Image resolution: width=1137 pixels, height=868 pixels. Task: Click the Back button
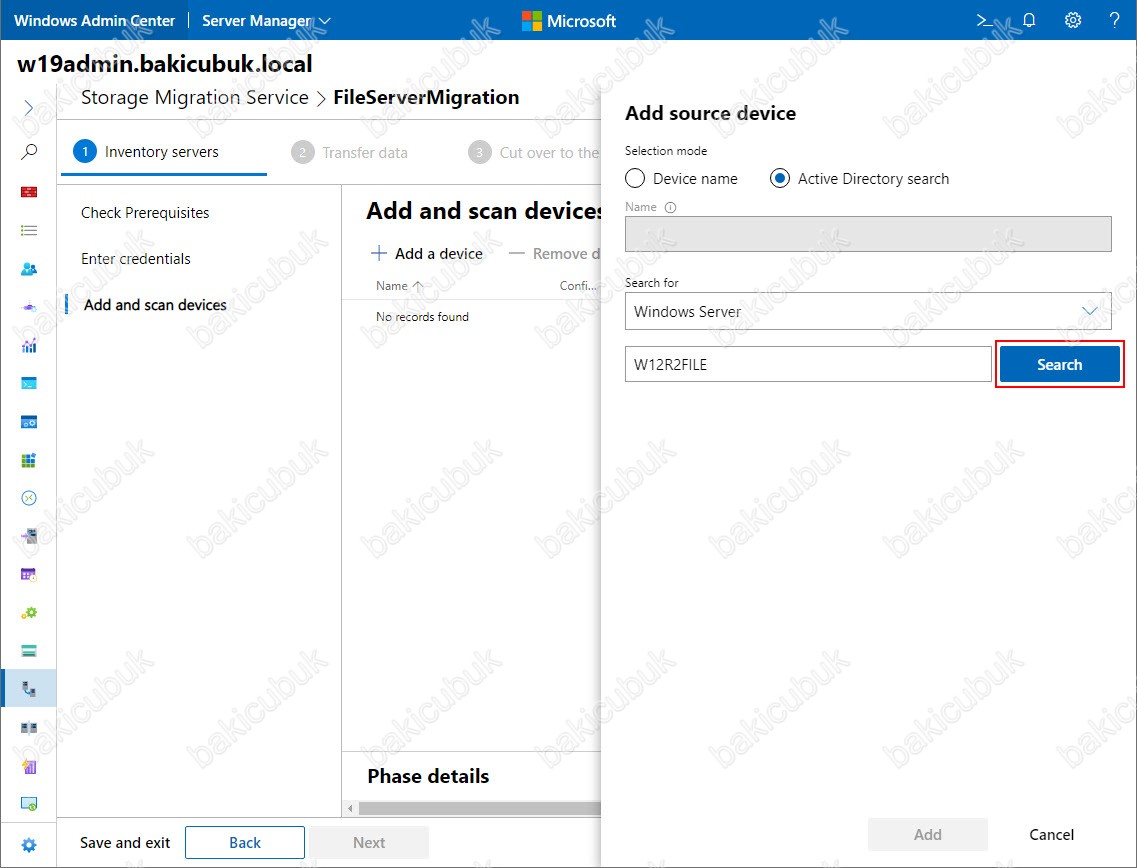click(245, 843)
